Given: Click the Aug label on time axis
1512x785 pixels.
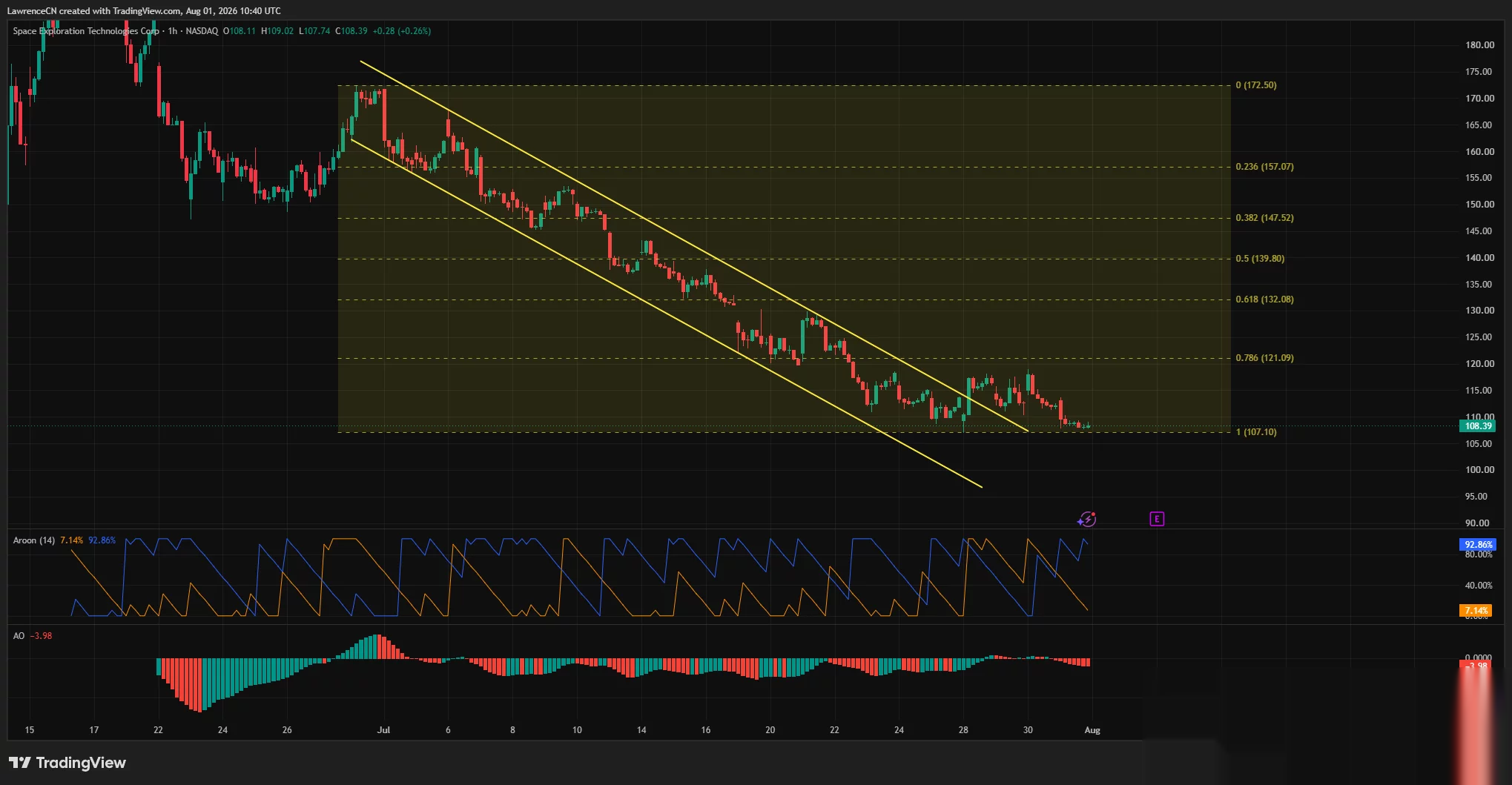Looking at the screenshot, I should click(1092, 730).
